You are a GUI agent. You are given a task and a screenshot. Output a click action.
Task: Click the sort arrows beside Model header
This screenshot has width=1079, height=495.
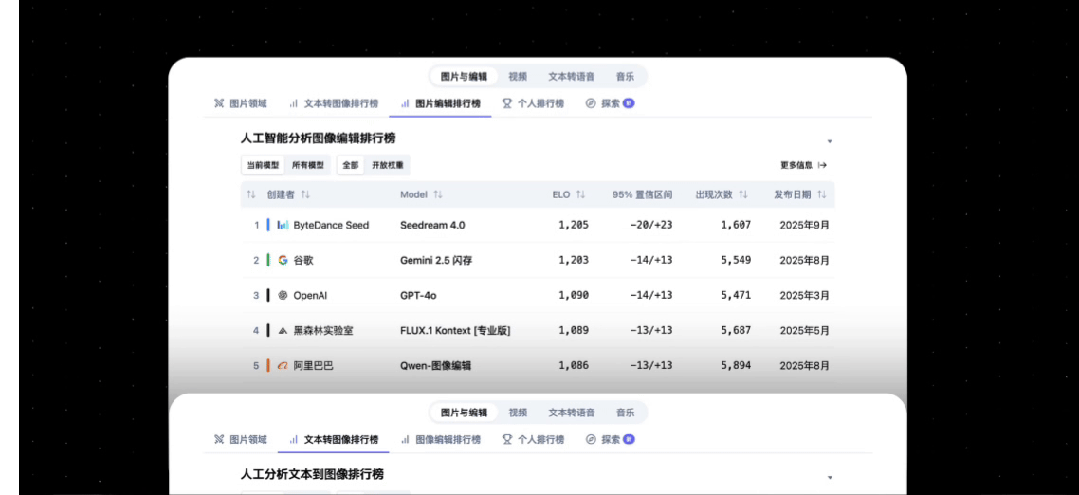coord(438,194)
